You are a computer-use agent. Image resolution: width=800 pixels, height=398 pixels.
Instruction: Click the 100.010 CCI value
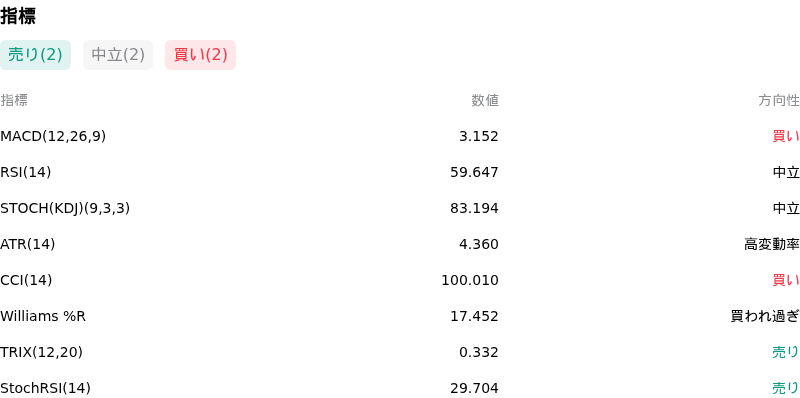(x=470, y=280)
